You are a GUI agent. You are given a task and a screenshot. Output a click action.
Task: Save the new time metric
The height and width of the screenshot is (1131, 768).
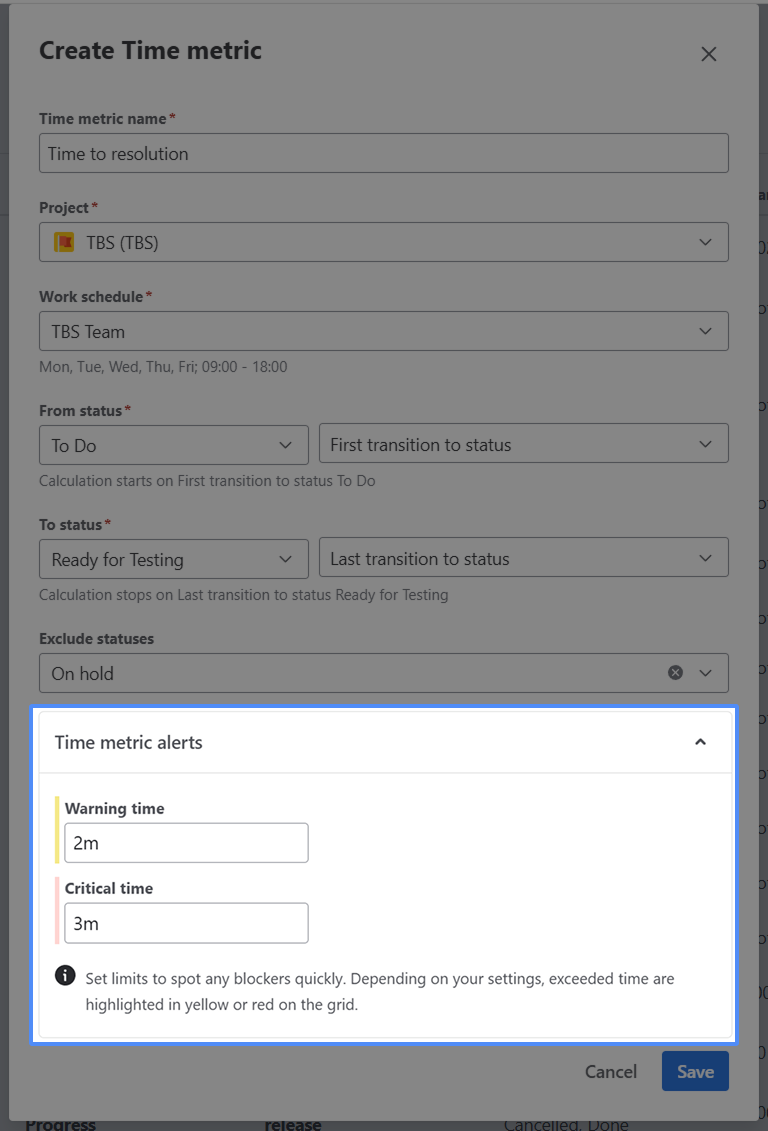coord(695,1072)
